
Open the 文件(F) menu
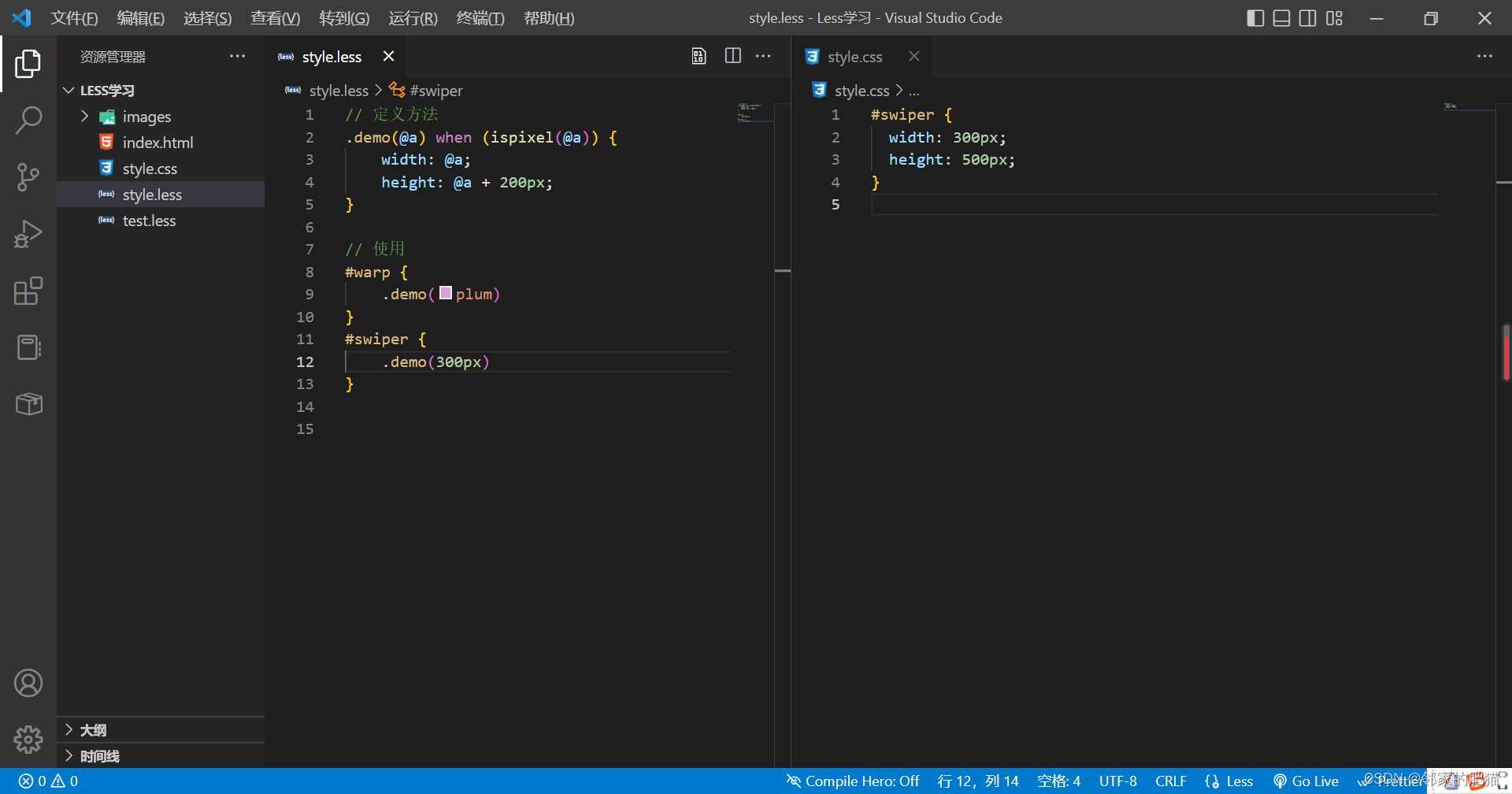74,18
